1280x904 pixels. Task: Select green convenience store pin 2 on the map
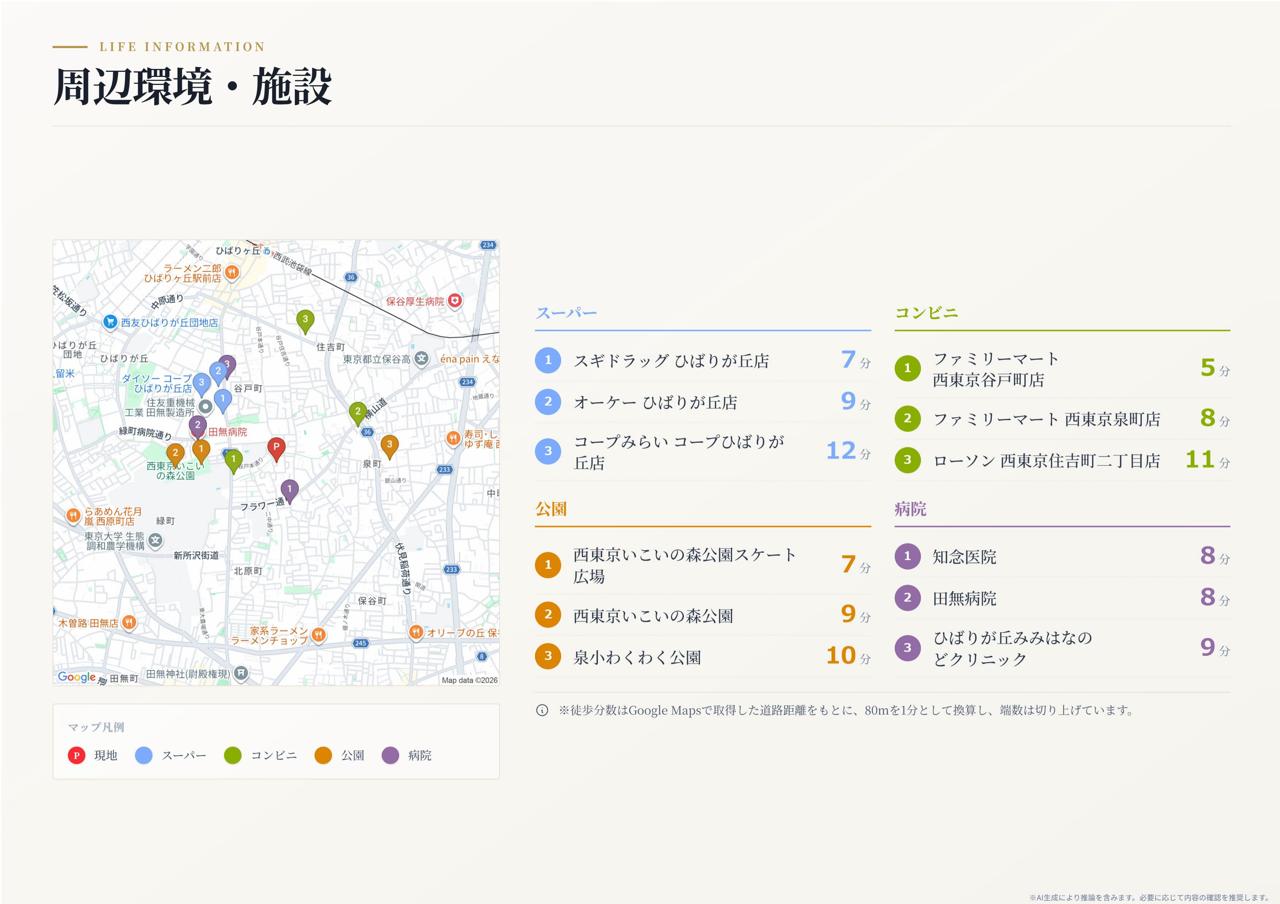coord(358,412)
